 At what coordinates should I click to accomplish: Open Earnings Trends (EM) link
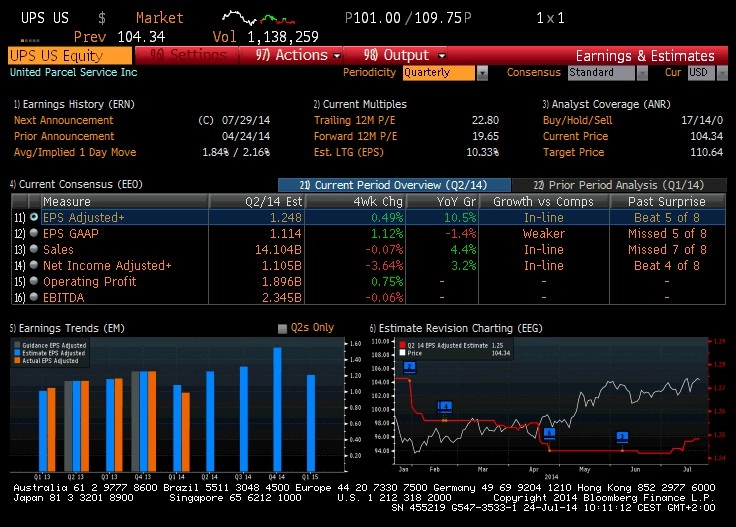click(x=67, y=328)
